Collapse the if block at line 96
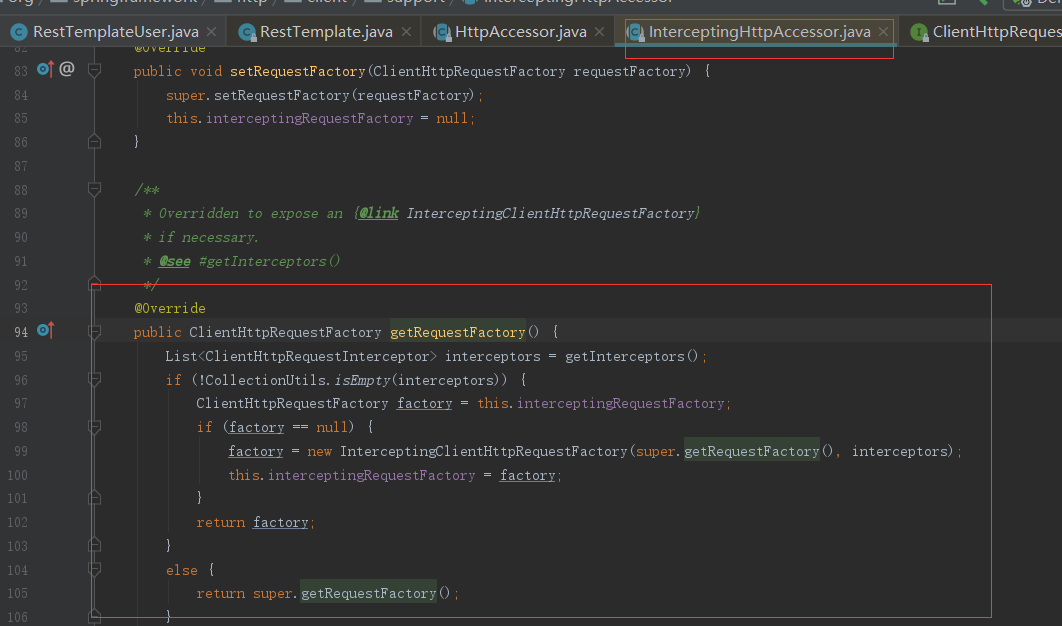 pos(95,379)
